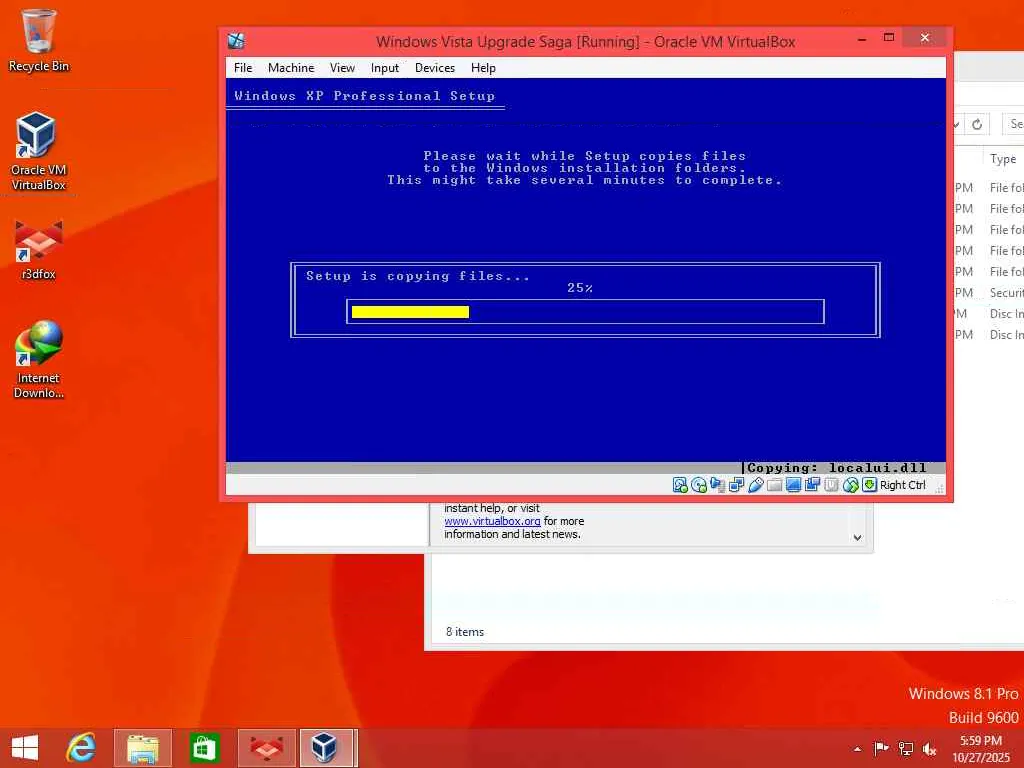This screenshot has width=1024, height=768.
Task: Launch Internet Explorer from the taskbar
Action: tap(81, 748)
